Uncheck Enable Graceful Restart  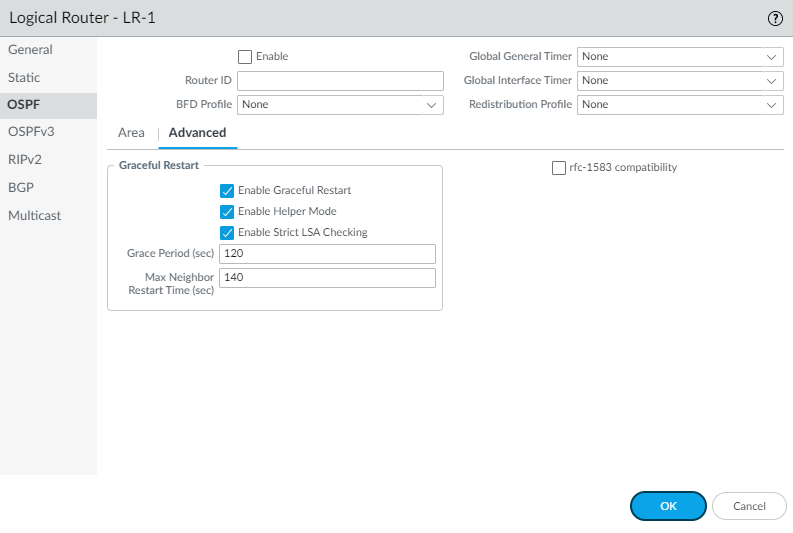(227, 190)
